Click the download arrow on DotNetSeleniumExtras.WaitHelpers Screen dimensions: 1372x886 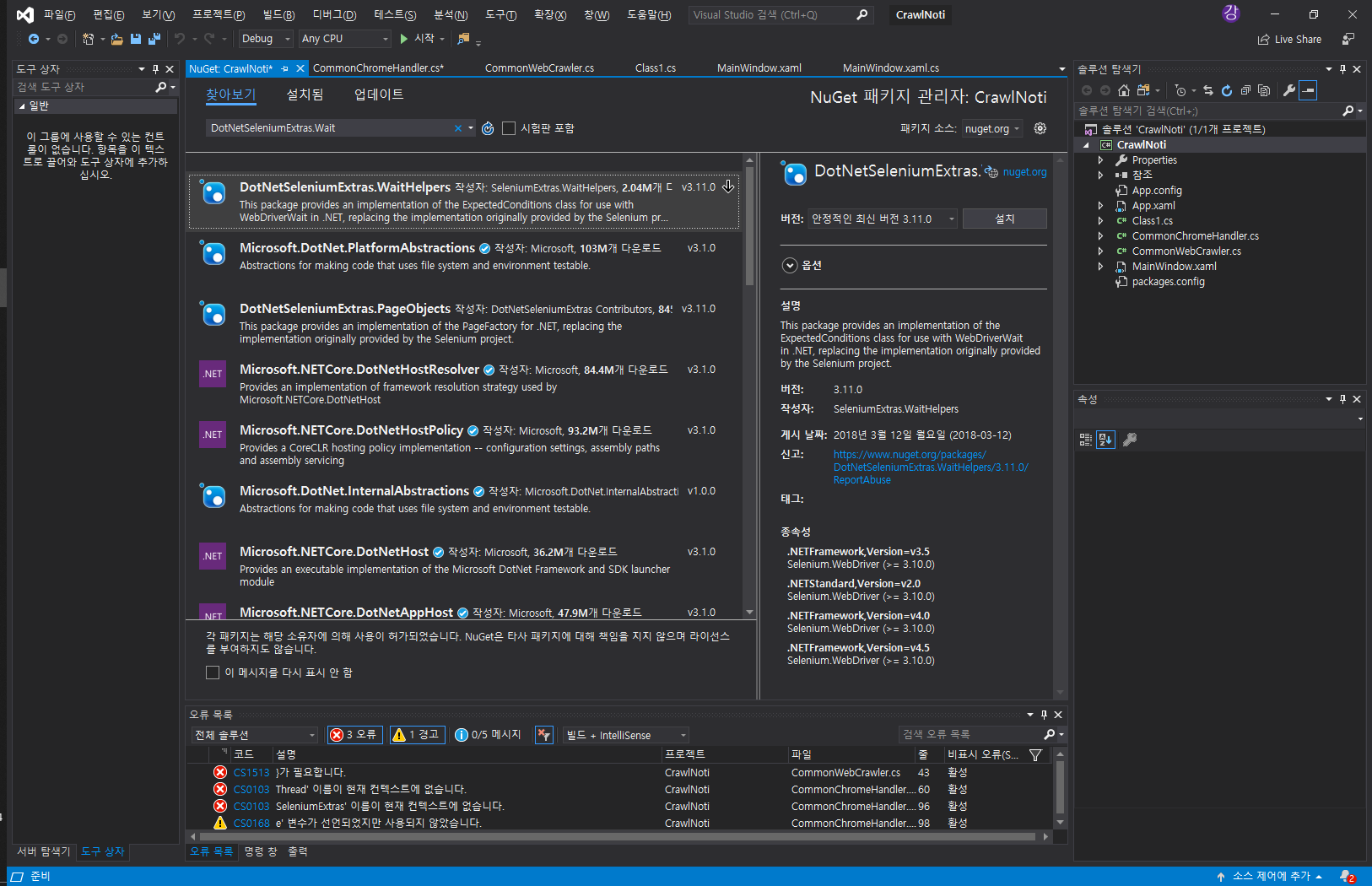tap(728, 186)
